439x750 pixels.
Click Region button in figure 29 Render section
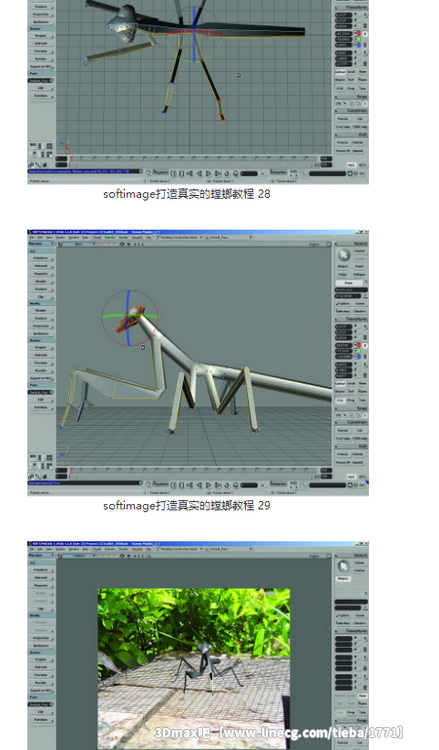[x=43, y=348]
